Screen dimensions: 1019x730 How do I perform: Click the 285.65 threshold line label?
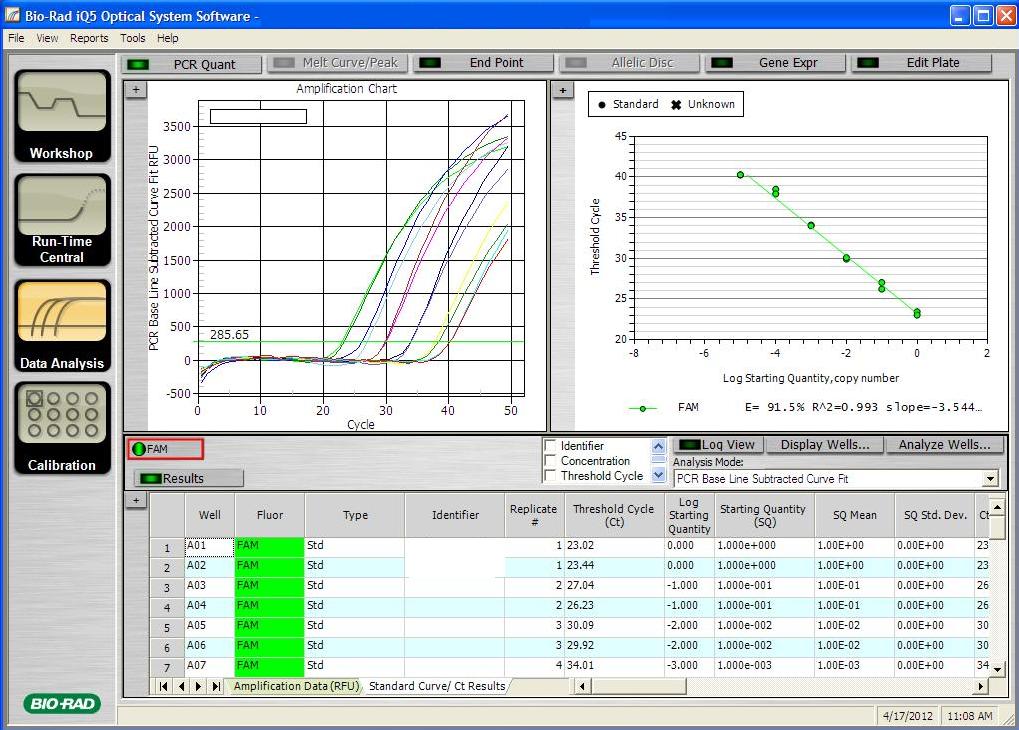(229, 334)
